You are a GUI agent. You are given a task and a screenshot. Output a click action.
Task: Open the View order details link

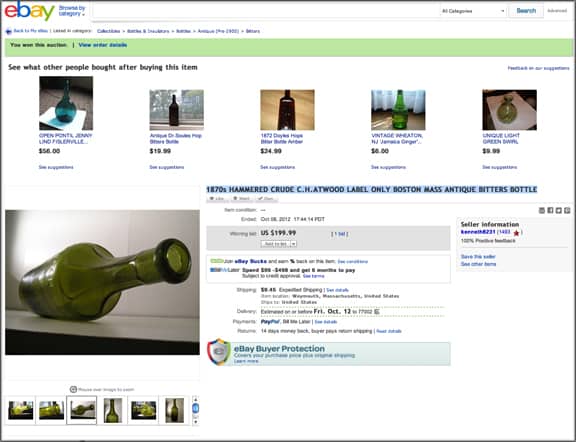(103, 45)
